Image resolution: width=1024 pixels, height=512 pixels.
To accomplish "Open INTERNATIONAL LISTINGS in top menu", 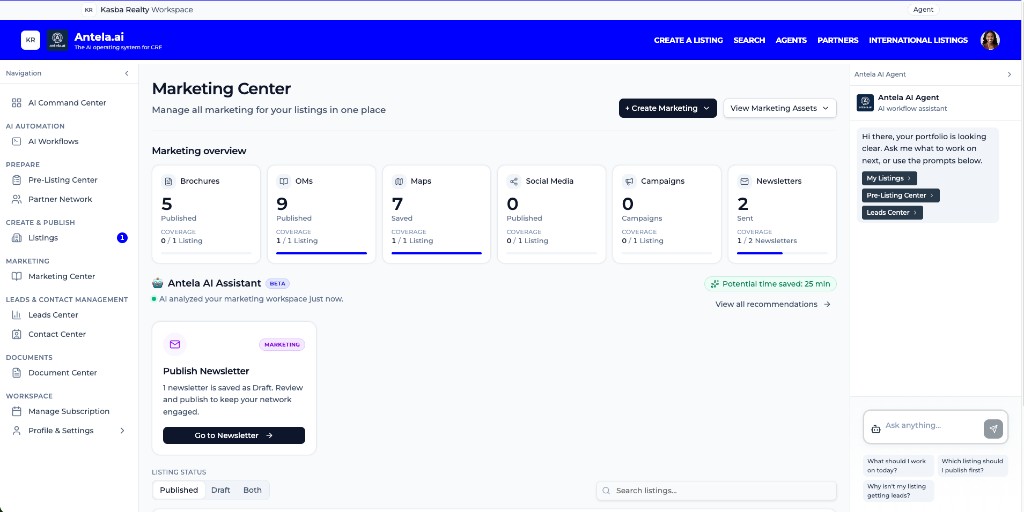I will point(918,40).
